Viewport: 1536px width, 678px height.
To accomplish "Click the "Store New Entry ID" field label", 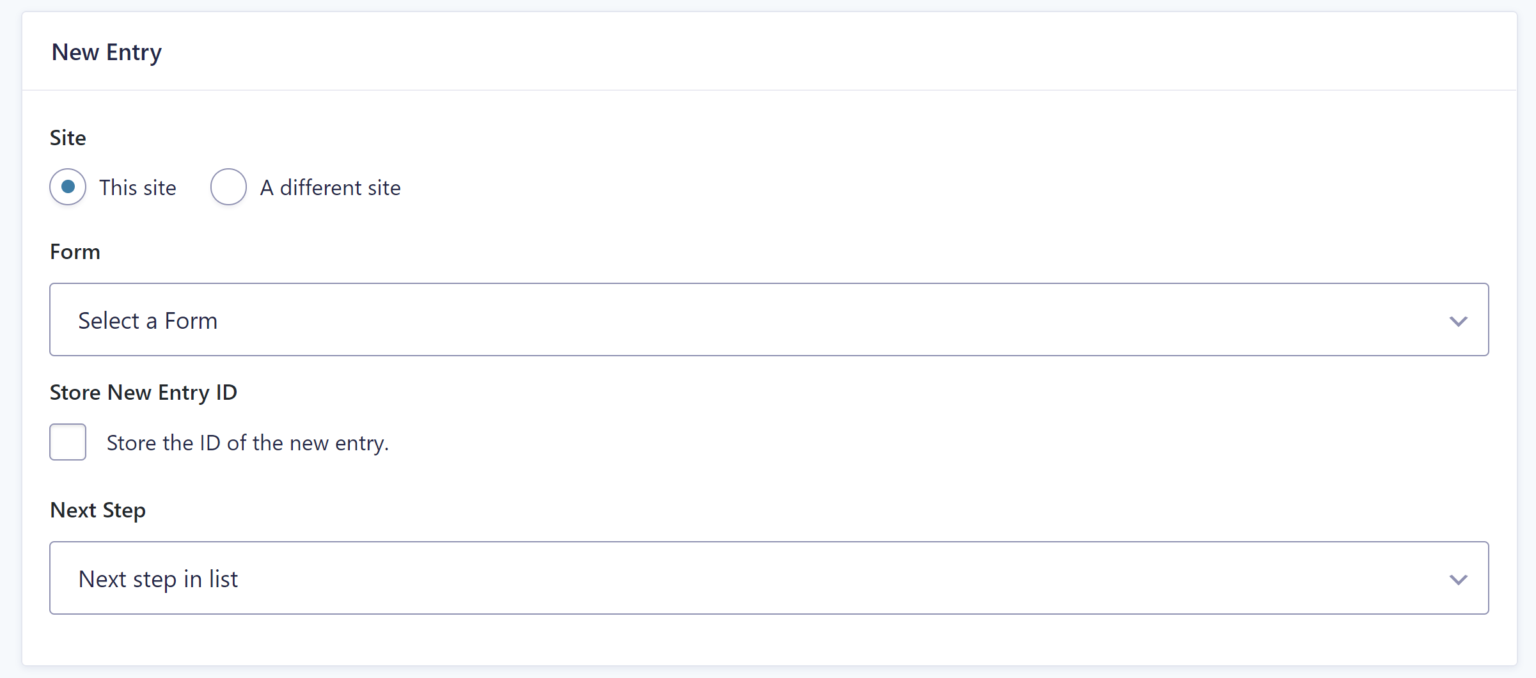I will click(x=143, y=392).
